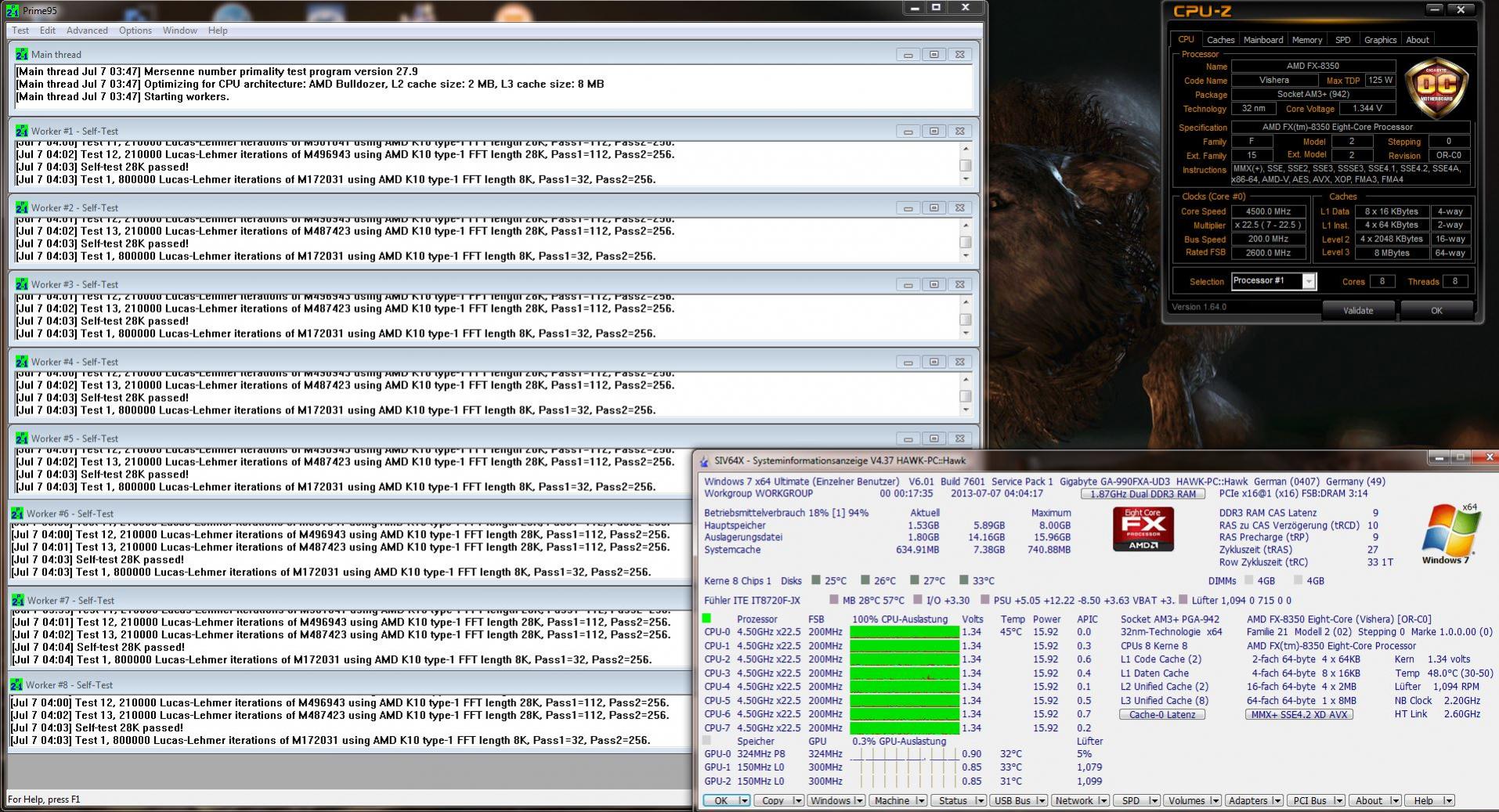Click the 1.87GHz Dual DDR3 RAM button
Viewport: 1499px width, 812px height.
pos(1143,494)
